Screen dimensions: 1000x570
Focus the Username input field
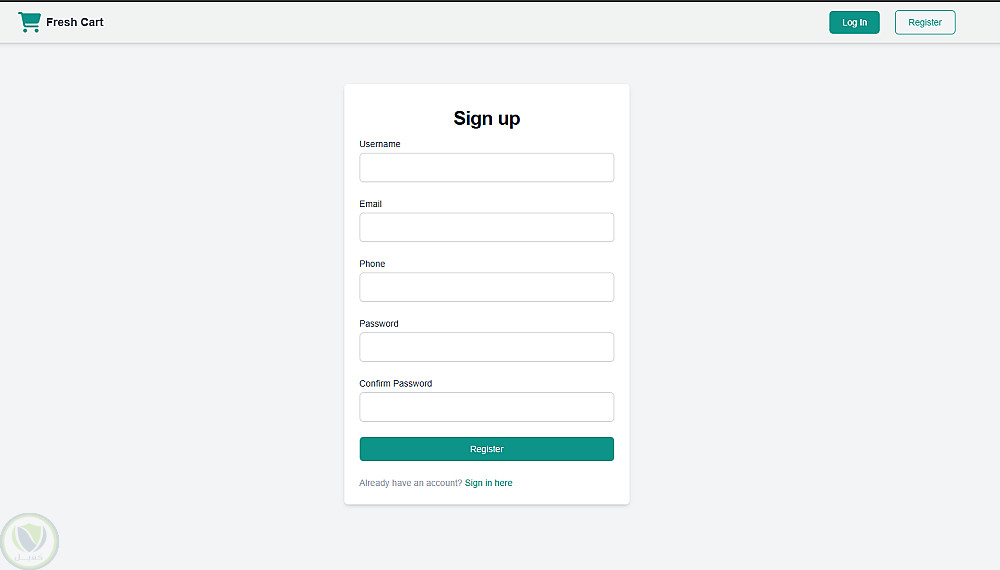tap(486, 168)
